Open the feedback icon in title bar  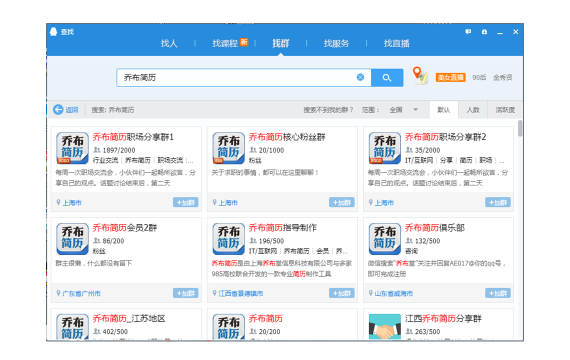coord(468,32)
